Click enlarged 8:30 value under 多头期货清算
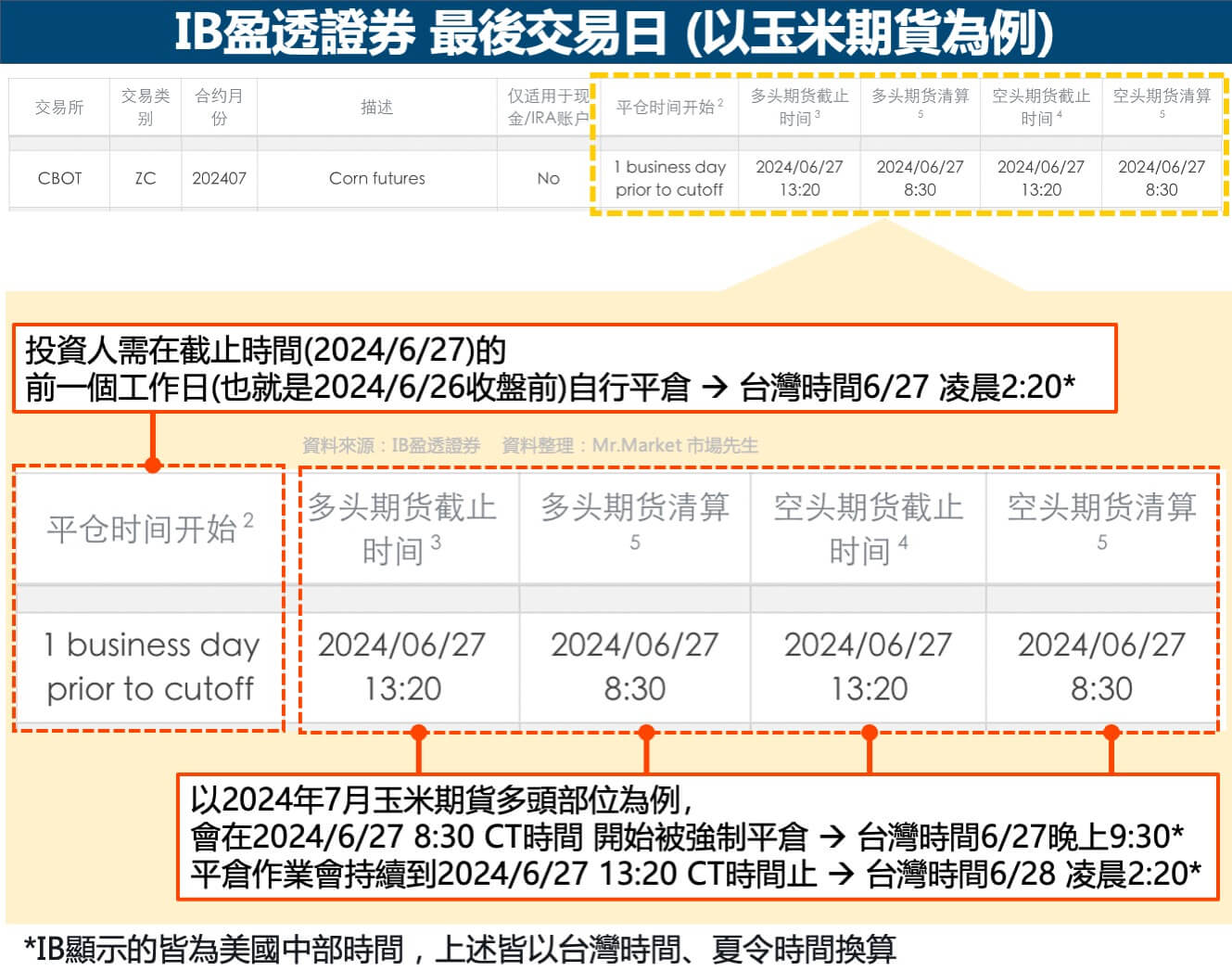Image resolution: width=1232 pixels, height=971 pixels. point(635,689)
